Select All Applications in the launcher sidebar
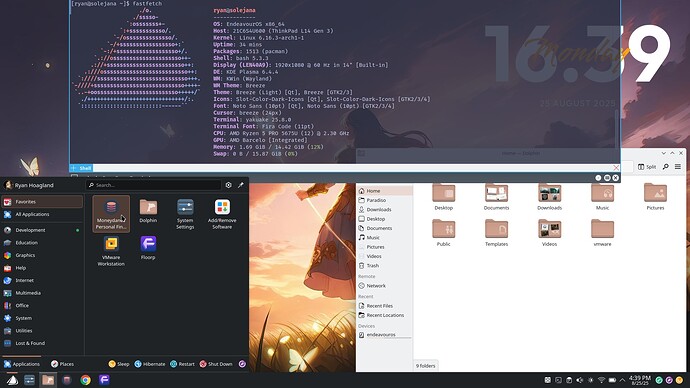The width and height of the screenshot is (690, 388). [x=42, y=214]
